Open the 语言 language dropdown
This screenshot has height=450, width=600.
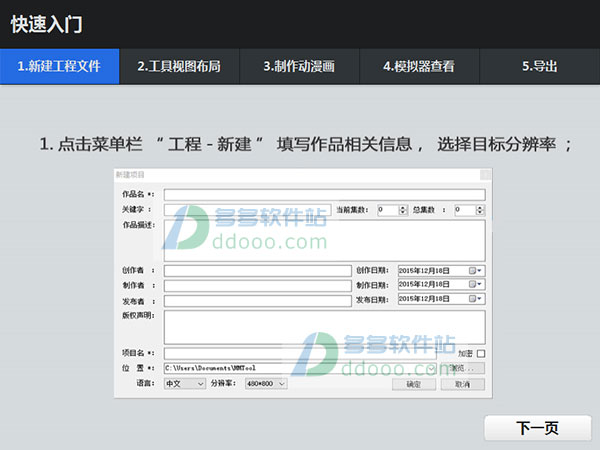click(184, 383)
